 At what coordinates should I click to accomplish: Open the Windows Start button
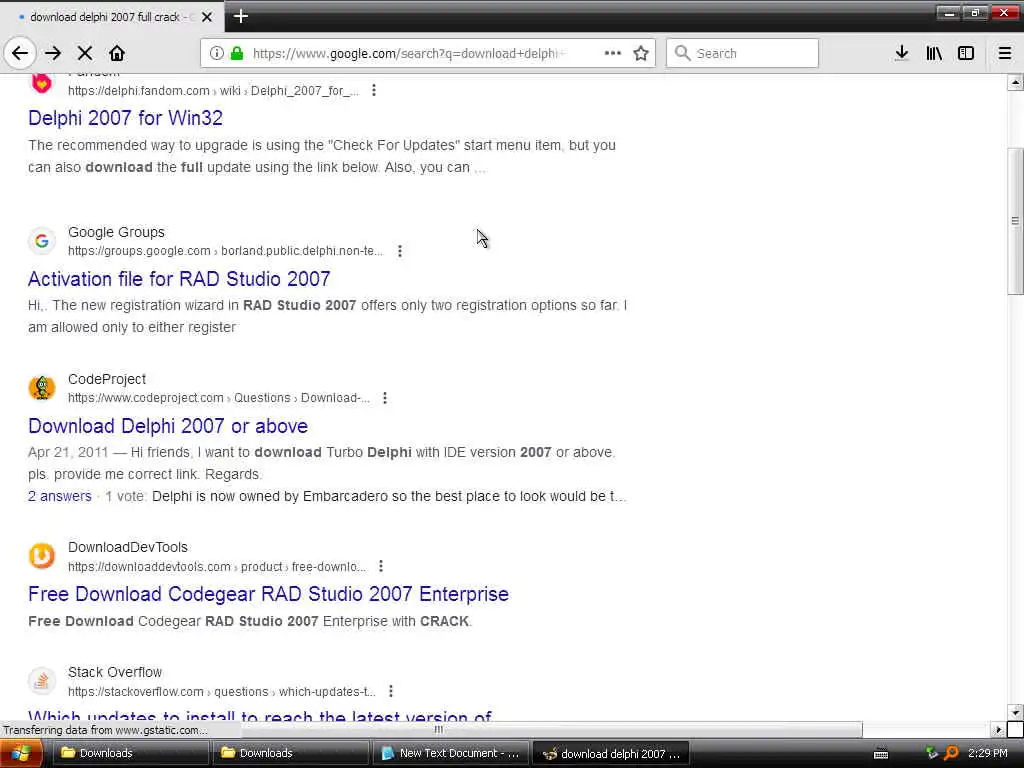pyautogui.click(x=21, y=754)
